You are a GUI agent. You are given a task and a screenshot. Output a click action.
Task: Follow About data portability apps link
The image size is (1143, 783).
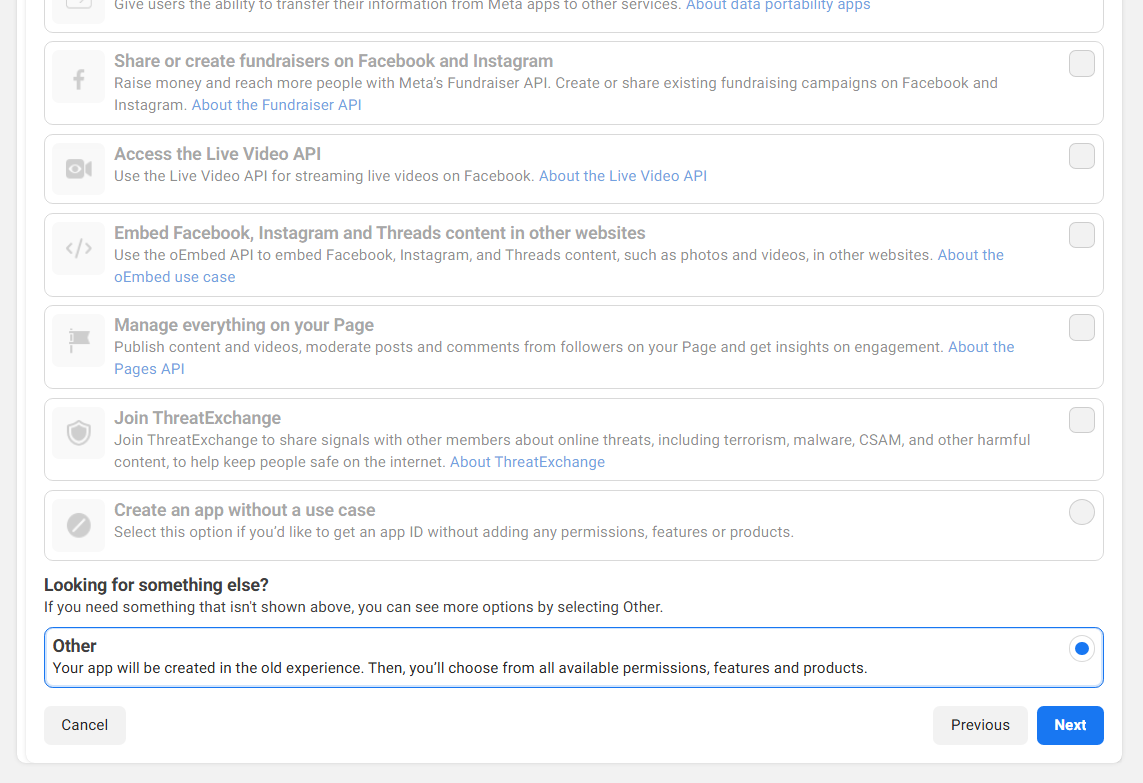(777, 6)
